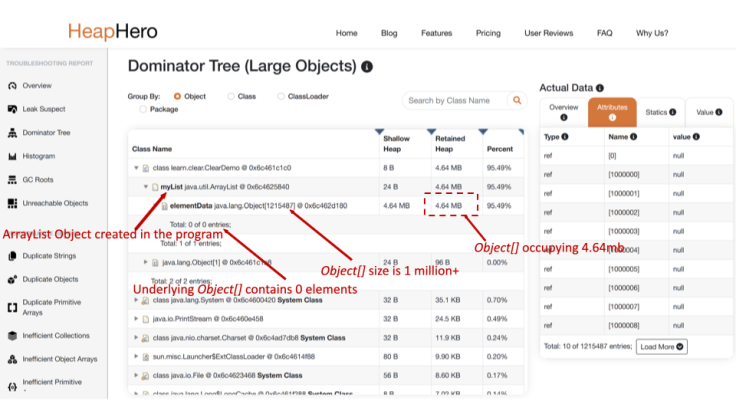The height and width of the screenshot is (414, 736).
Task: Collapse the learn.clear.ClearDemo class row
Action: (136, 168)
